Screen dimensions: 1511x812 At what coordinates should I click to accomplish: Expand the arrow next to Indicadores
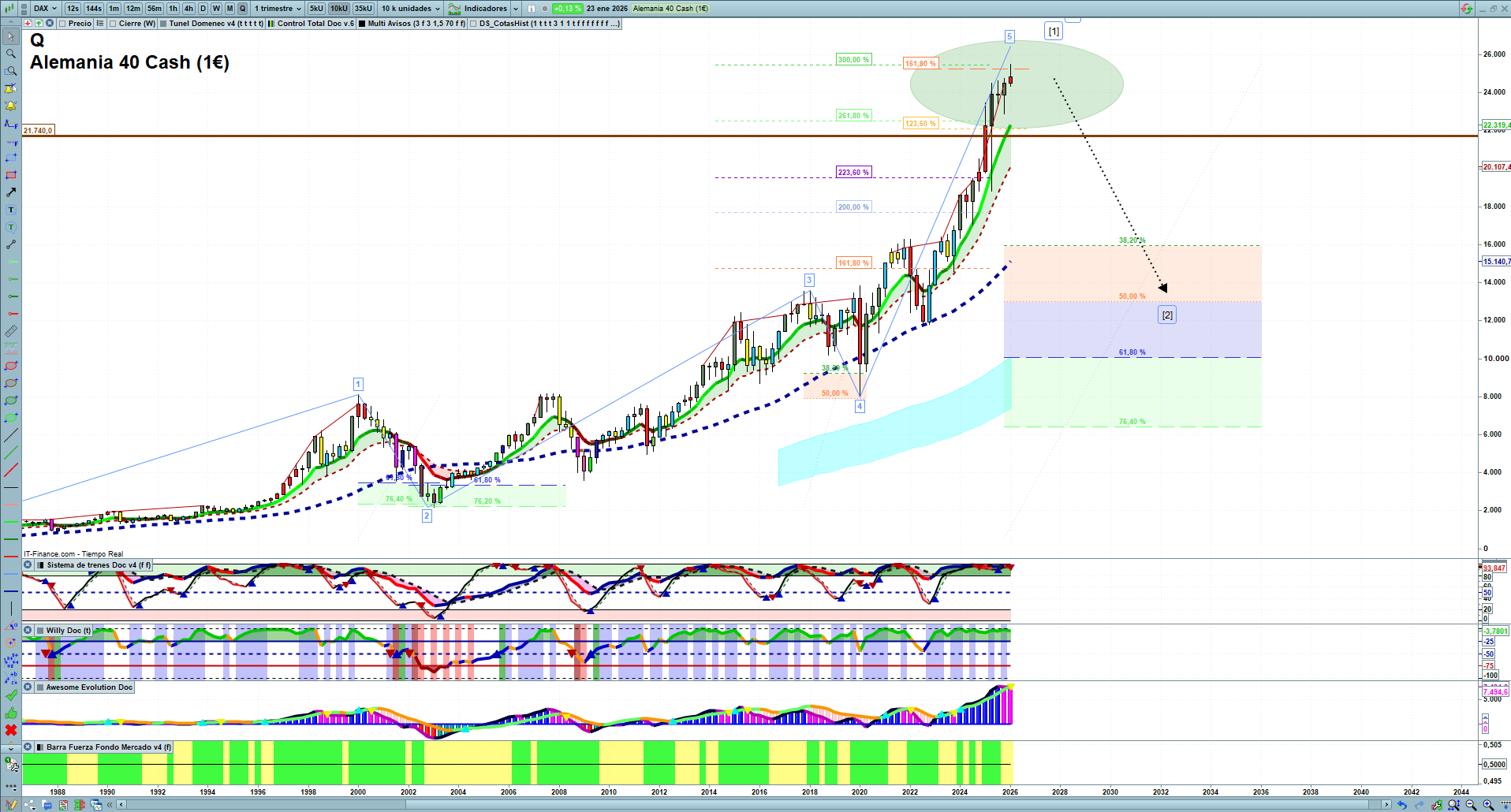click(x=516, y=9)
